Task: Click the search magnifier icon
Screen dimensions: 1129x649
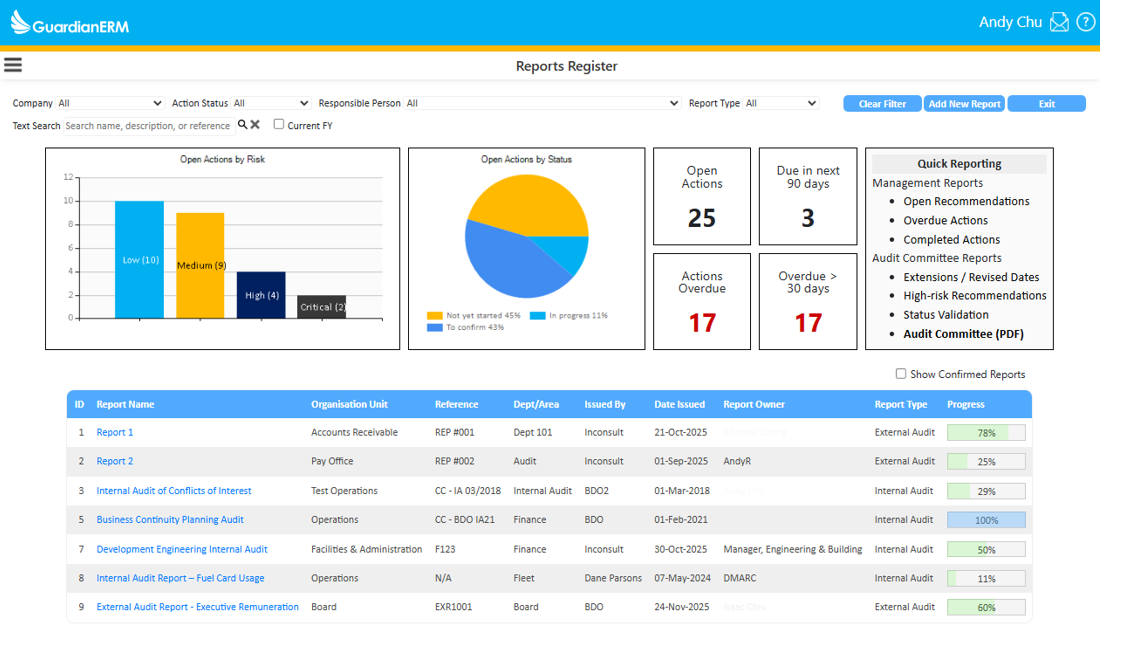Action: (242, 125)
